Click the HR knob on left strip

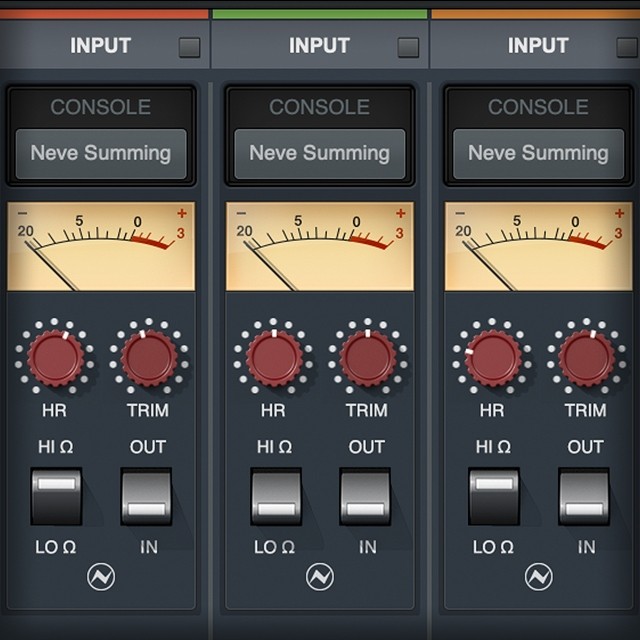[55, 358]
